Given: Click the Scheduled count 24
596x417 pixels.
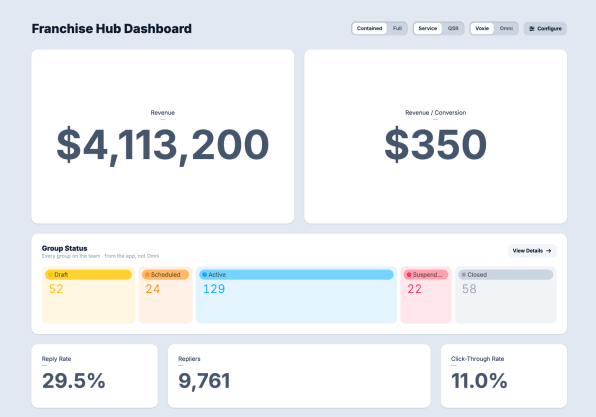Looking at the screenshot, I should (153, 289).
